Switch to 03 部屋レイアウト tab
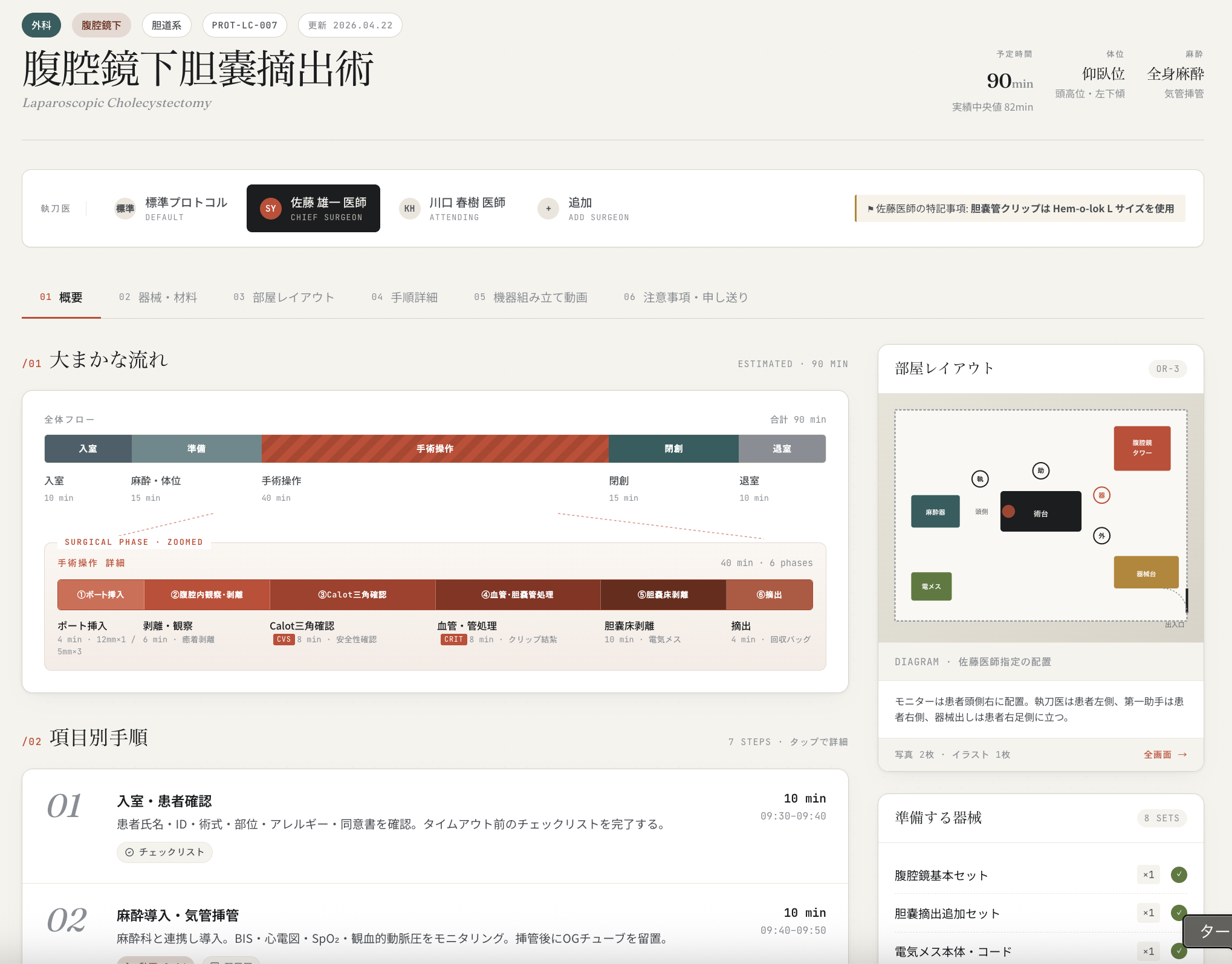The width and height of the screenshot is (1232, 964). [x=284, y=297]
